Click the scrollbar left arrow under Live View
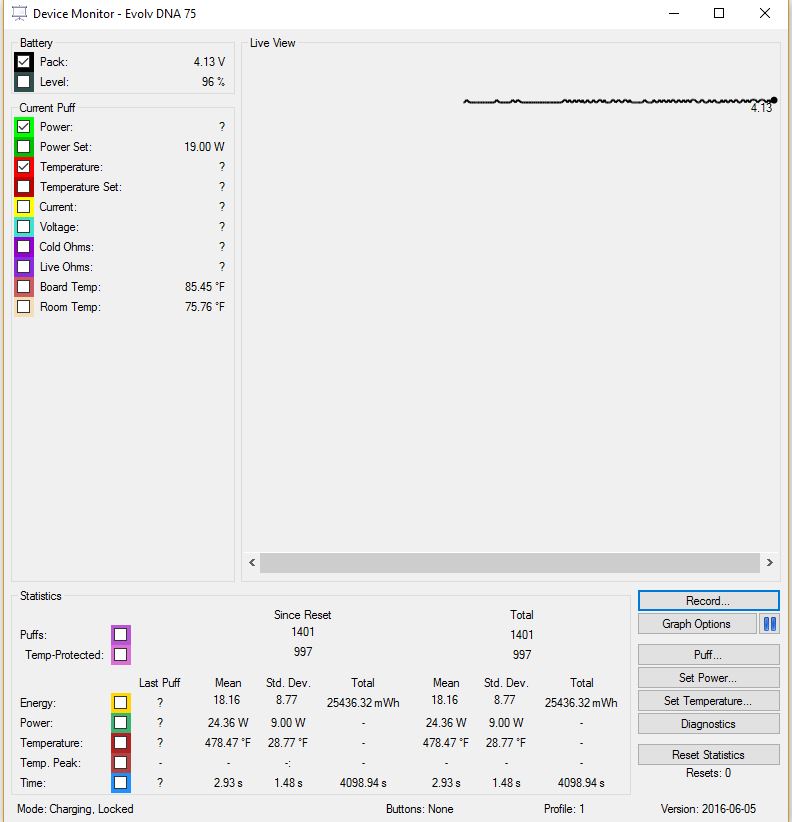The image size is (792, 822). point(253,563)
